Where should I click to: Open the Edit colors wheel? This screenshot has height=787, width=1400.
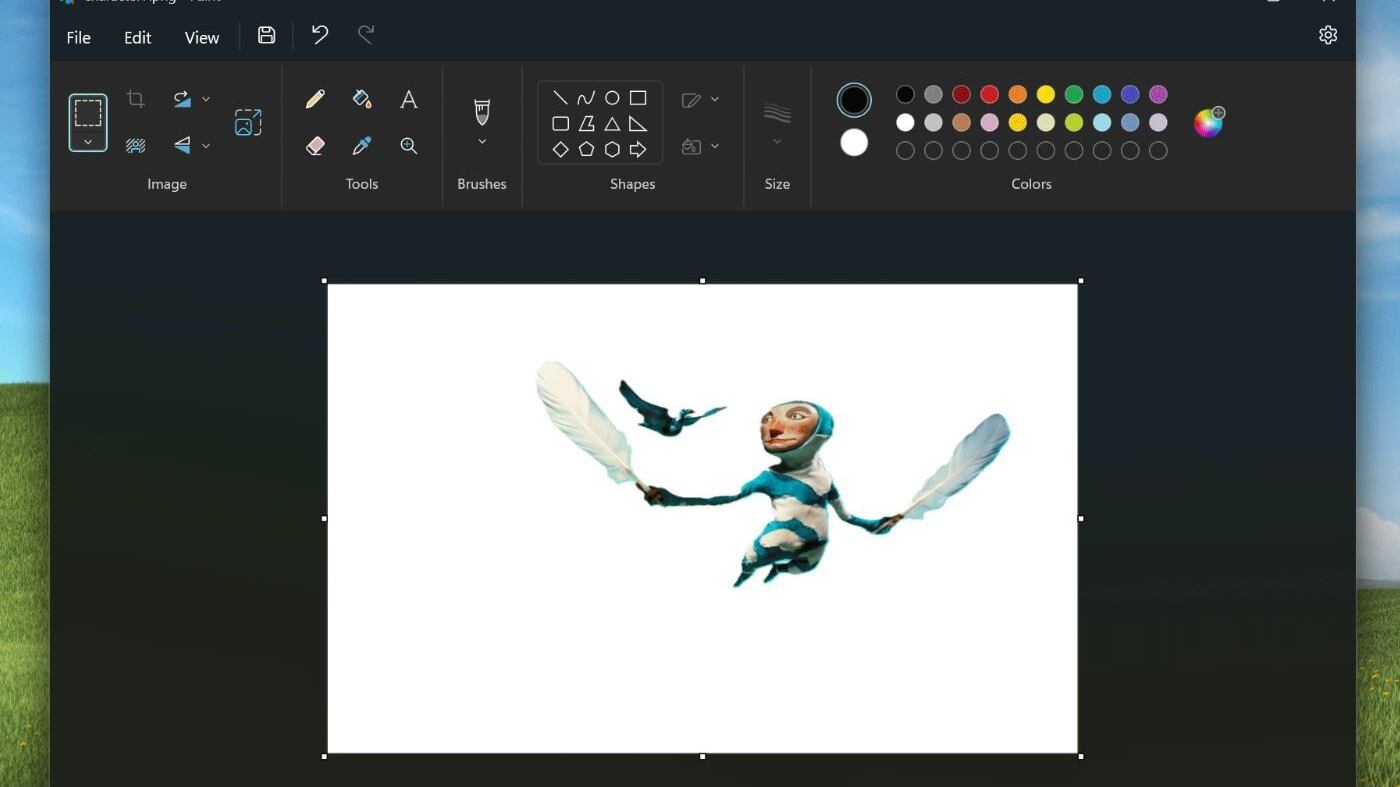(1208, 122)
